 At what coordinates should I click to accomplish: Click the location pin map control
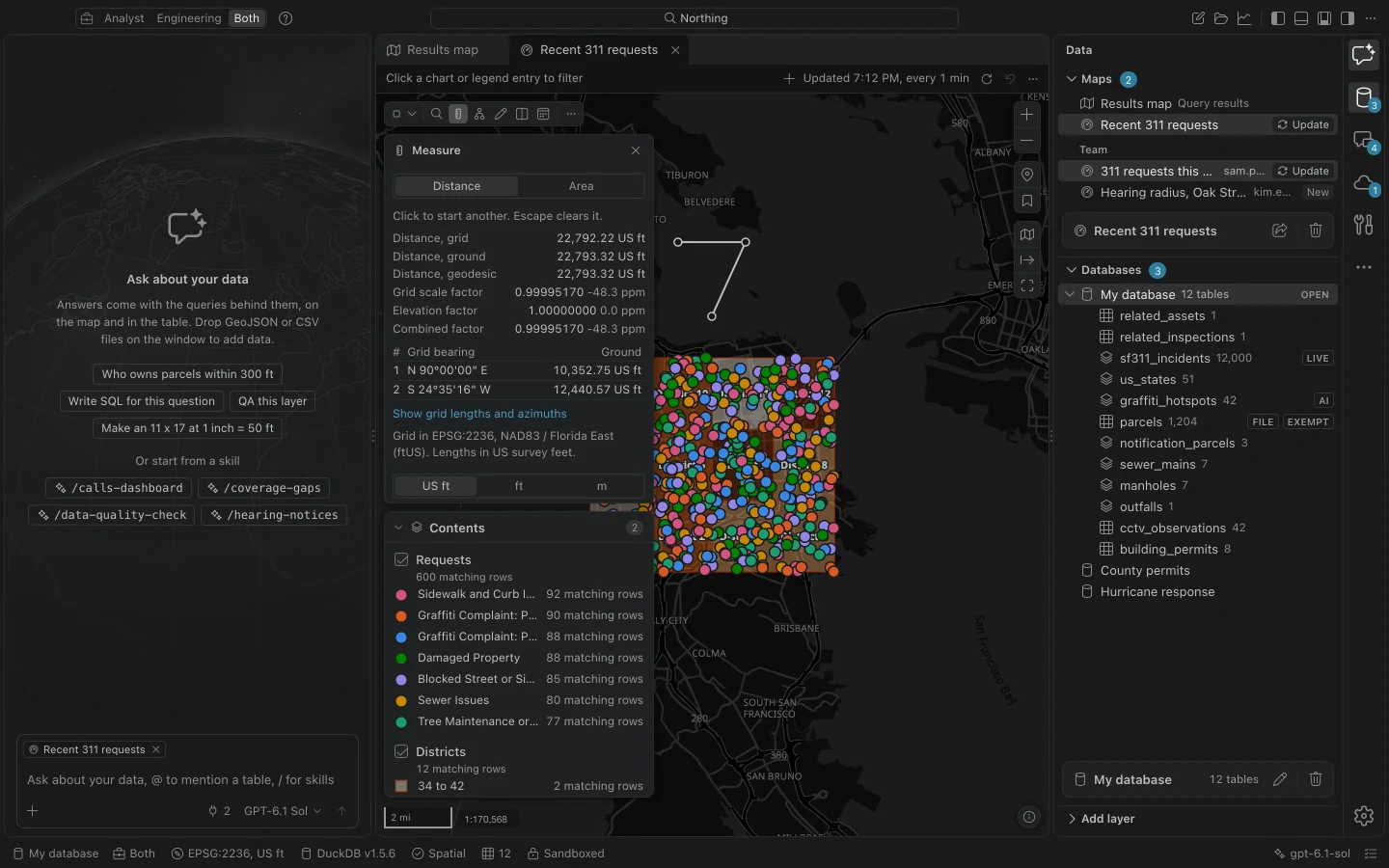click(1027, 175)
